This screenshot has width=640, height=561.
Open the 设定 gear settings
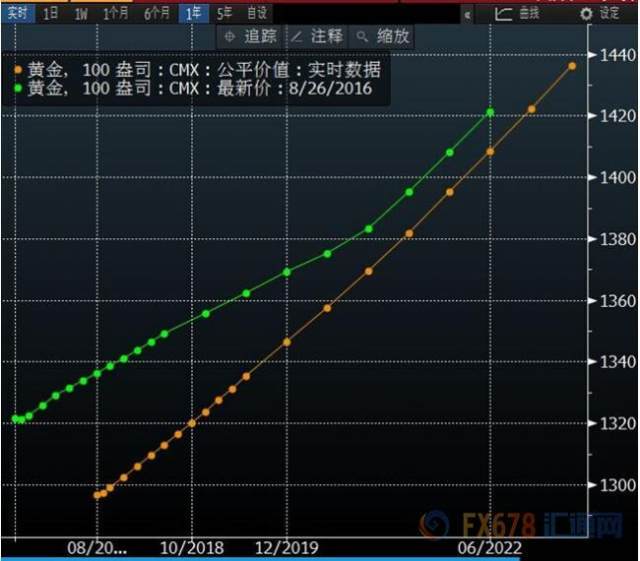click(599, 14)
